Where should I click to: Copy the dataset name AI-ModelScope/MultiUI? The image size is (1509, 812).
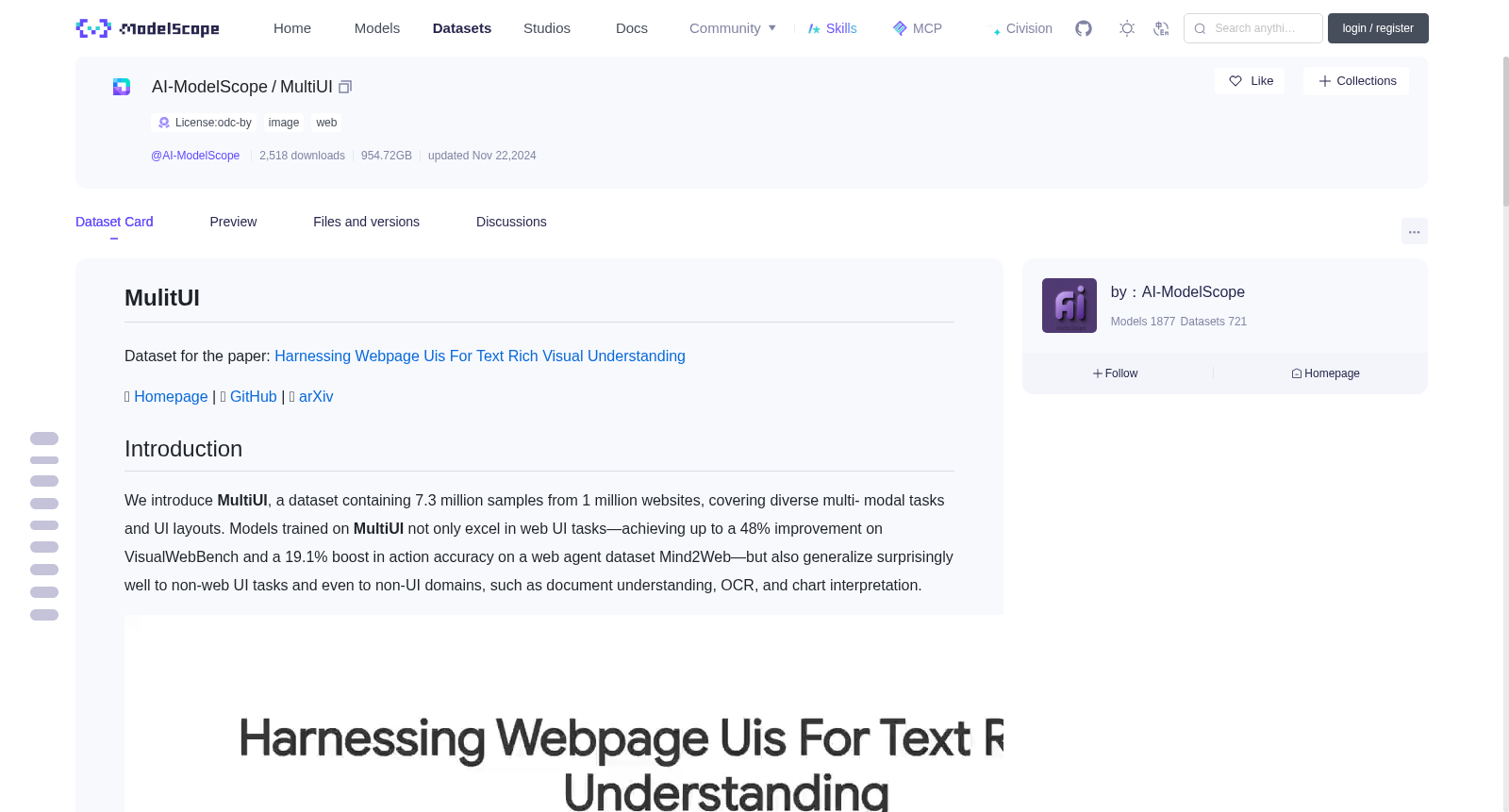(345, 87)
